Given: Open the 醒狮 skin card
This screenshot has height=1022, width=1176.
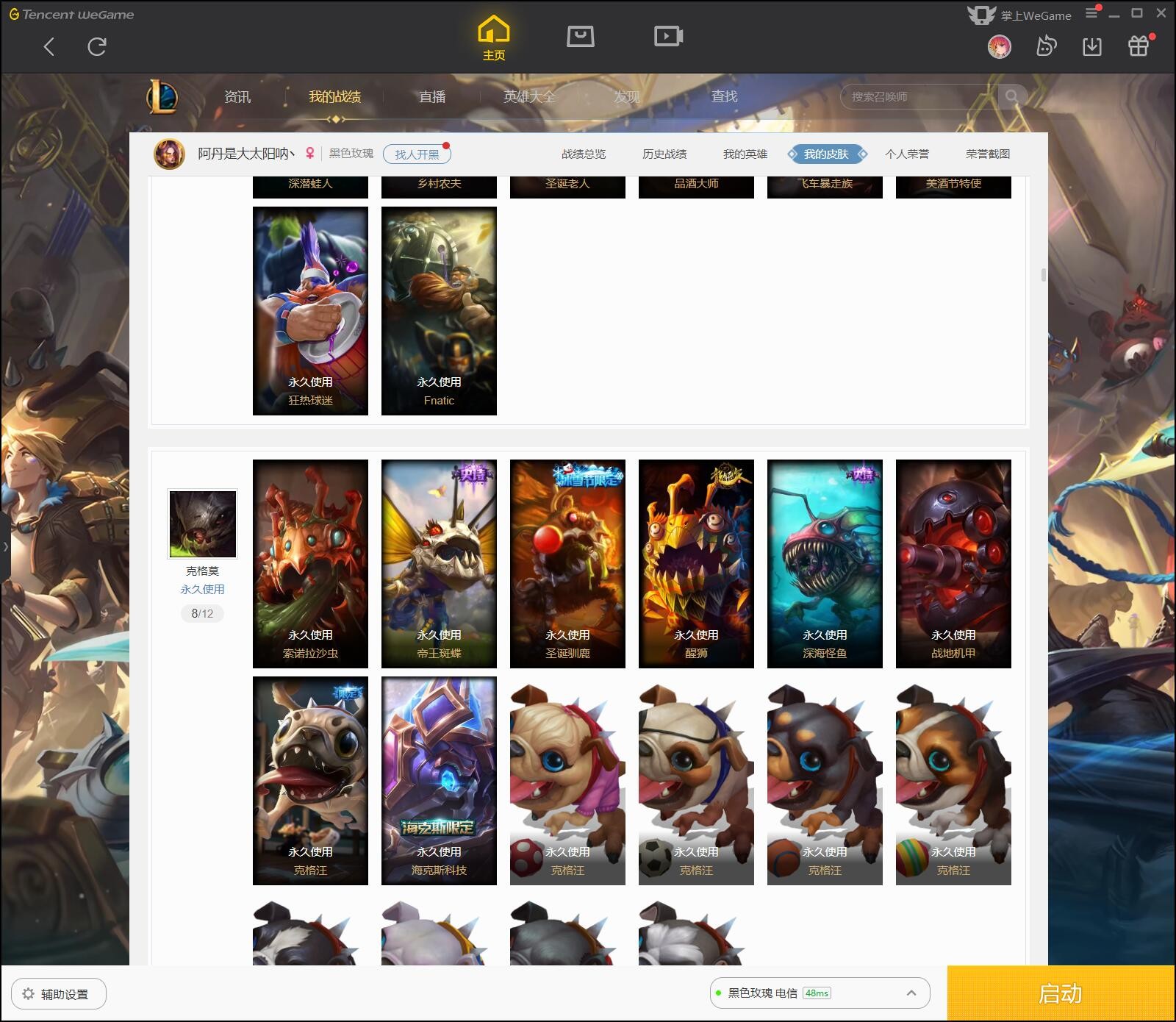Looking at the screenshot, I should coord(696,564).
